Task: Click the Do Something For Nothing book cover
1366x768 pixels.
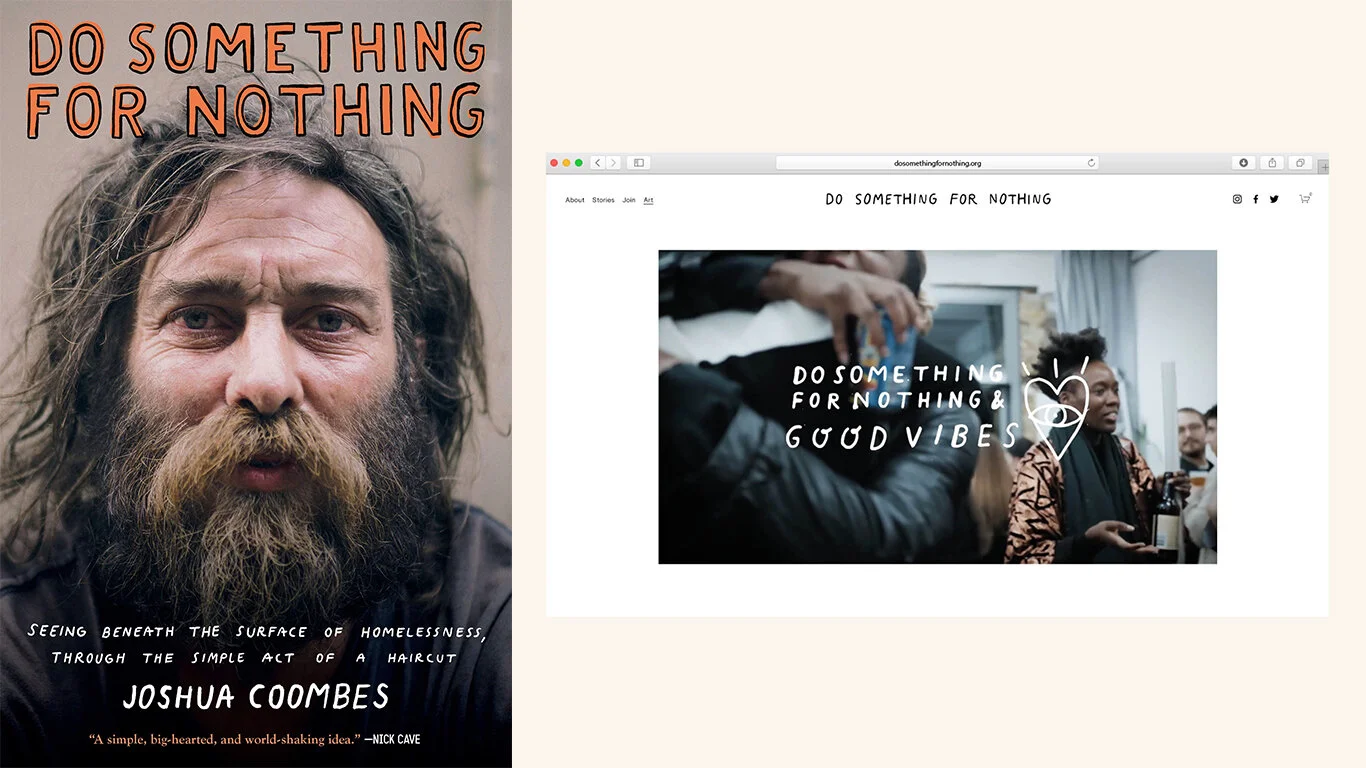Action: pos(256,384)
